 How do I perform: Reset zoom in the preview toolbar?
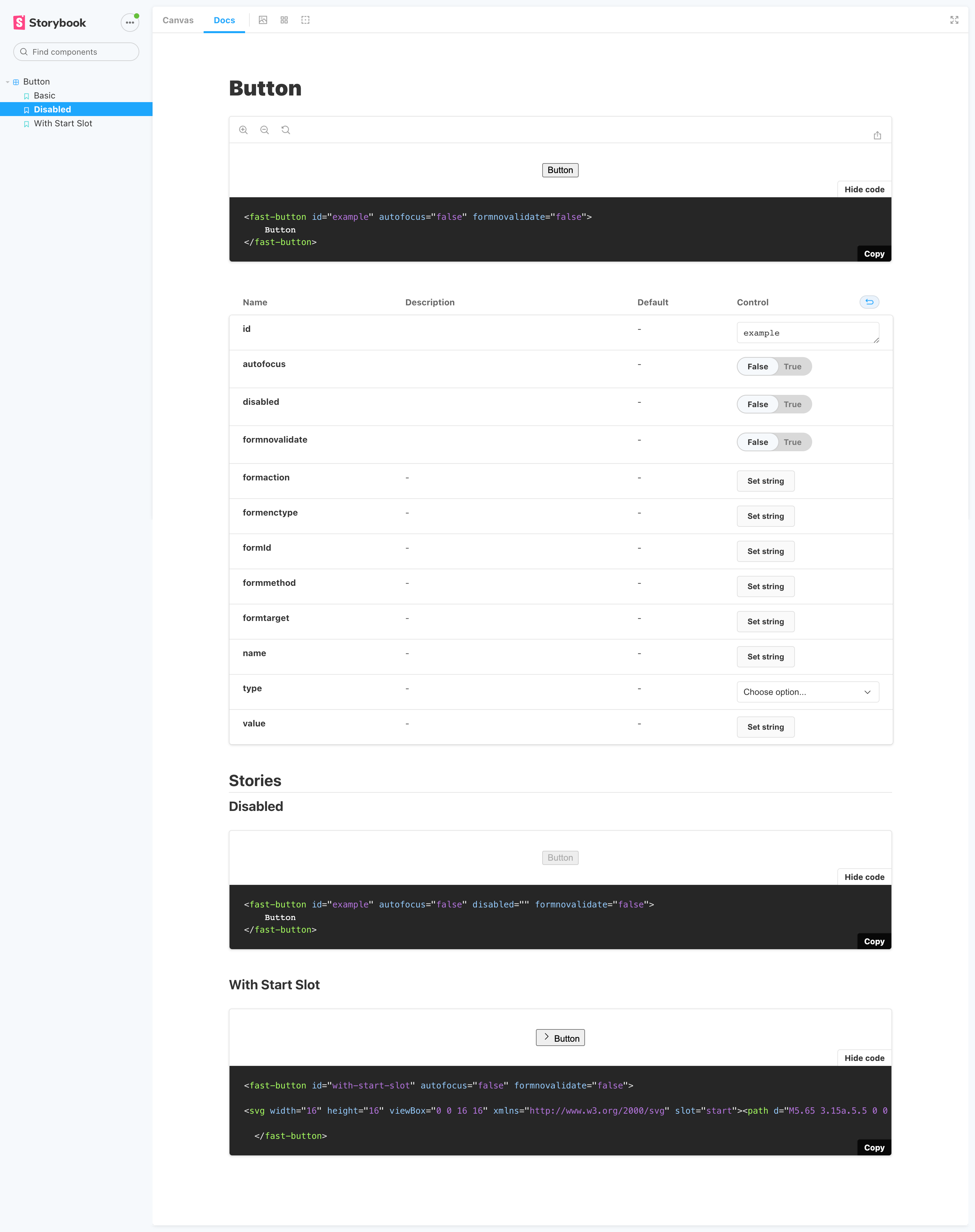tap(286, 130)
